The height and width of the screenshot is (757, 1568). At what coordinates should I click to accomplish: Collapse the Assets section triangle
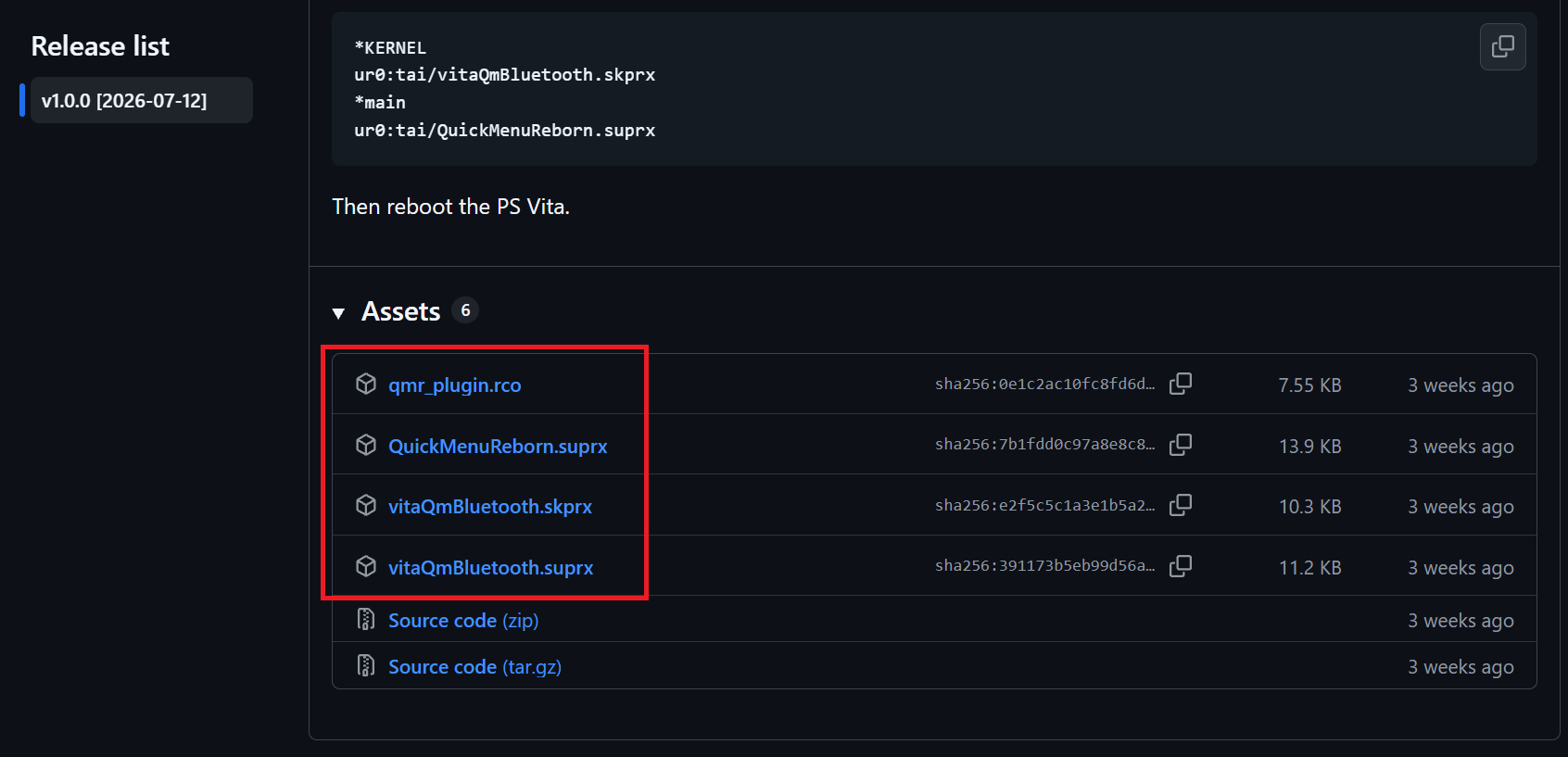point(338,313)
